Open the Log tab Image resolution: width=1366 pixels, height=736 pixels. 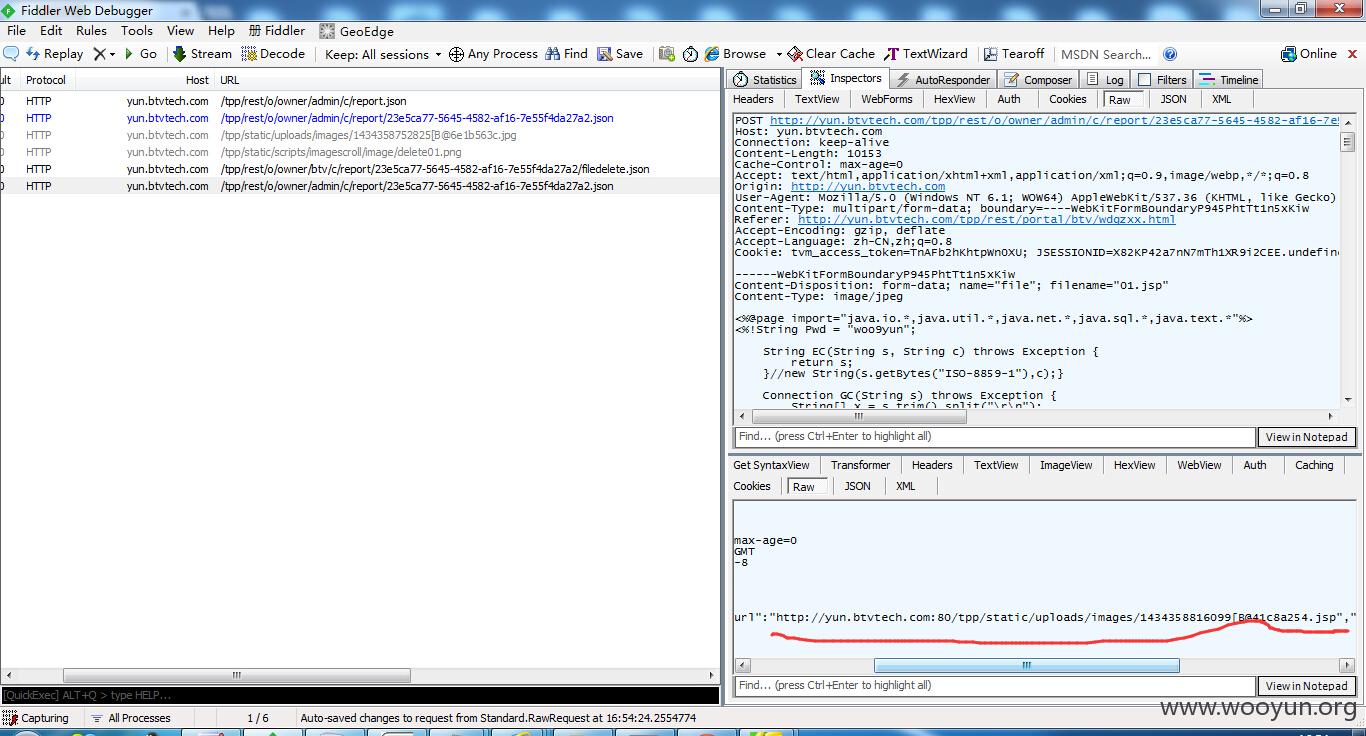pyautogui.click(x=1105, y=80)
